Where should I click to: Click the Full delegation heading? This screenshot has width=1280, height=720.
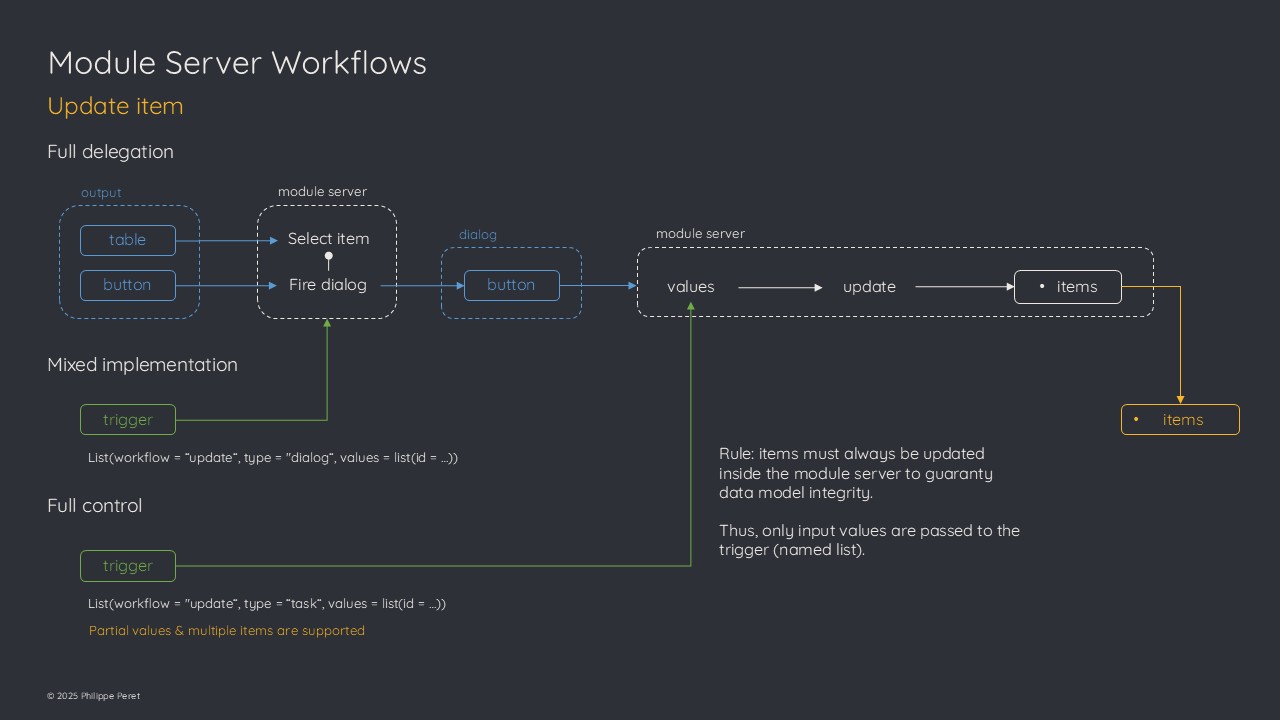point(110,152)
